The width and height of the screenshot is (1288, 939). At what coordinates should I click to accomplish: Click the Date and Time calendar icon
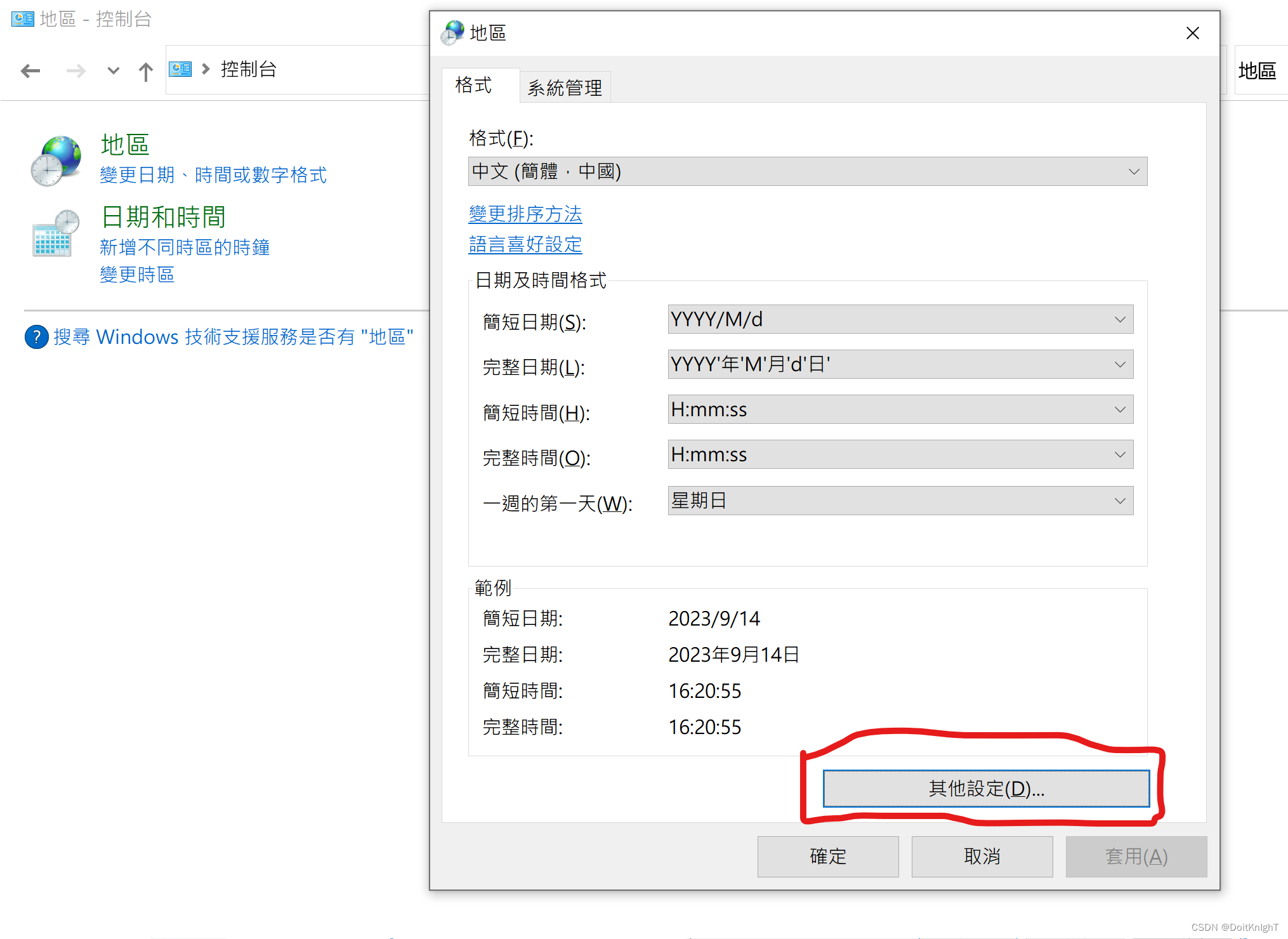coord(56,233)
